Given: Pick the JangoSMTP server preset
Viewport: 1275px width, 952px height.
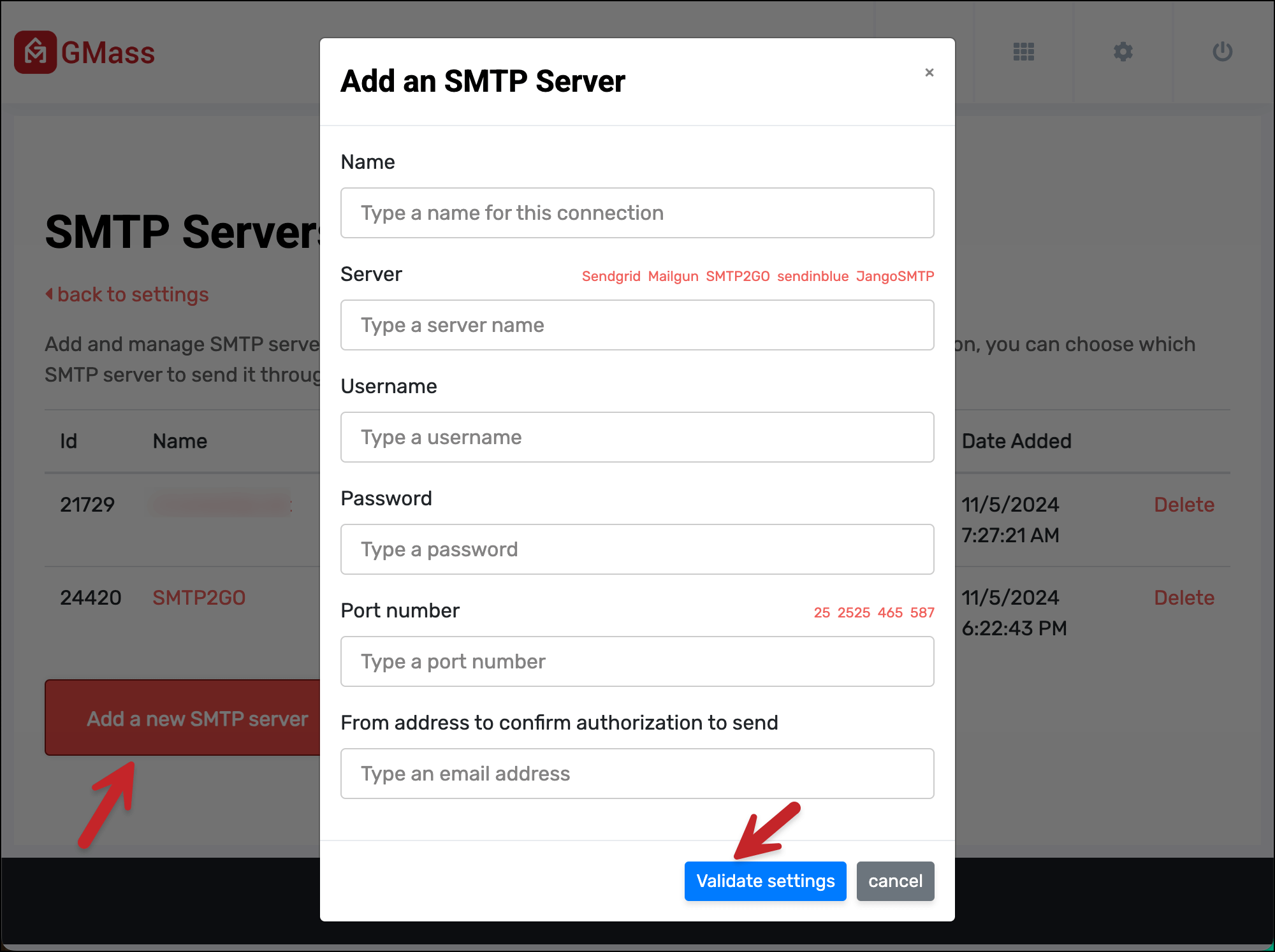Looking at the screenshot, I should 894,277.
